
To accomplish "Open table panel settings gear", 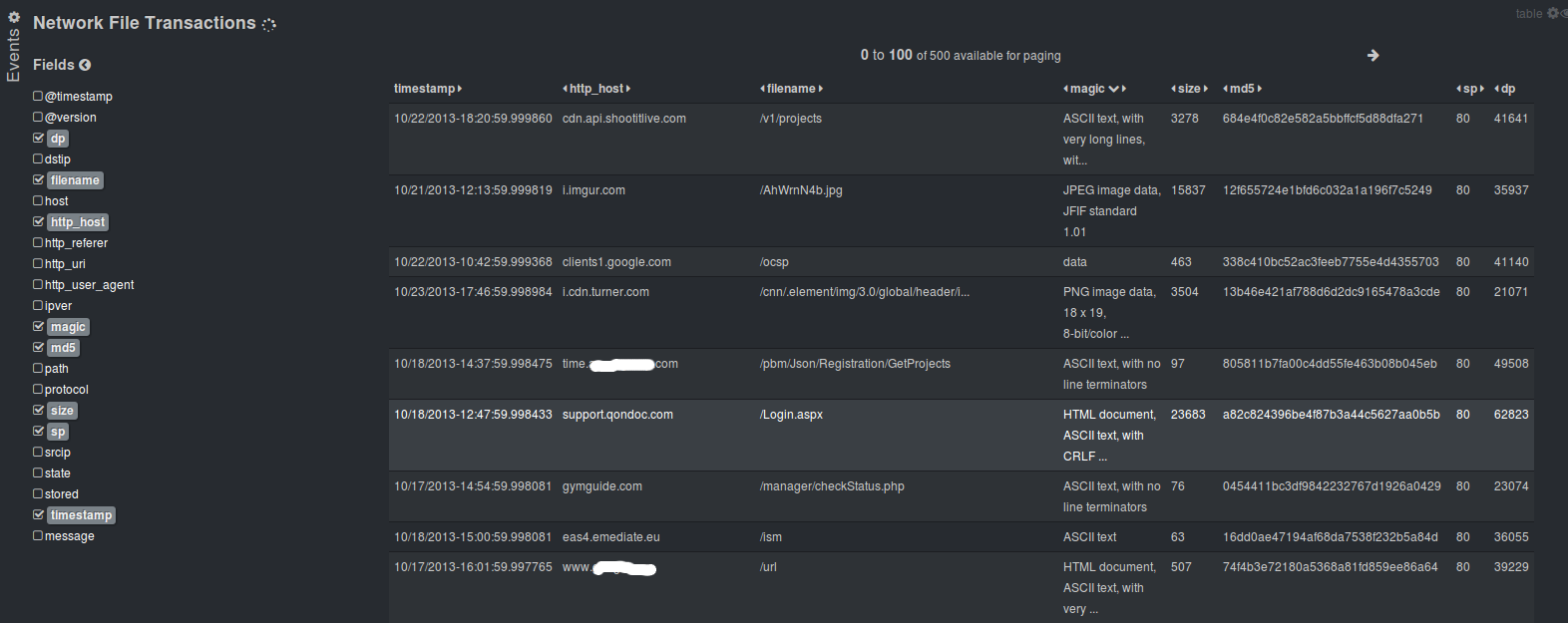I will coord(1552,13).
